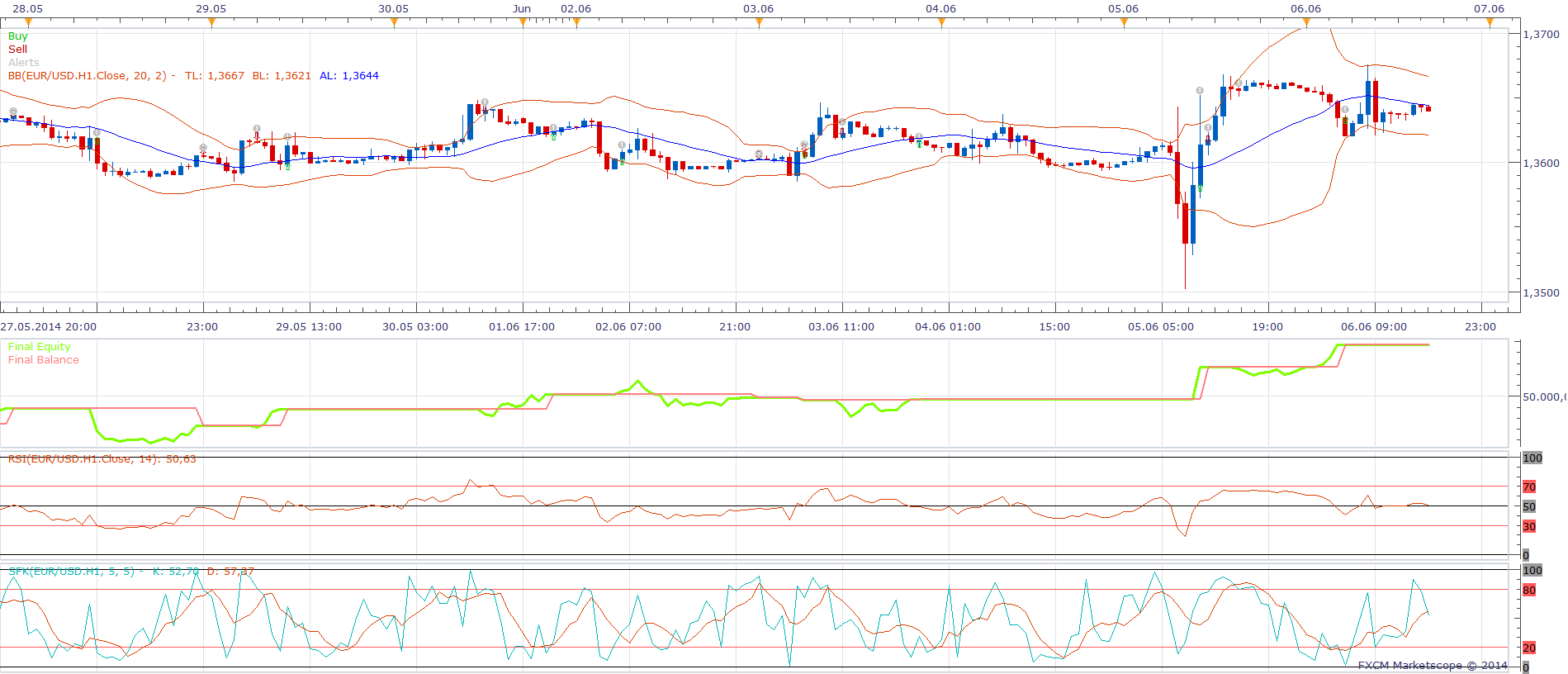The height and width of the screenshot is (674, 1568).
Task: Click the 19:00 time label
Action: [1267, 326]
